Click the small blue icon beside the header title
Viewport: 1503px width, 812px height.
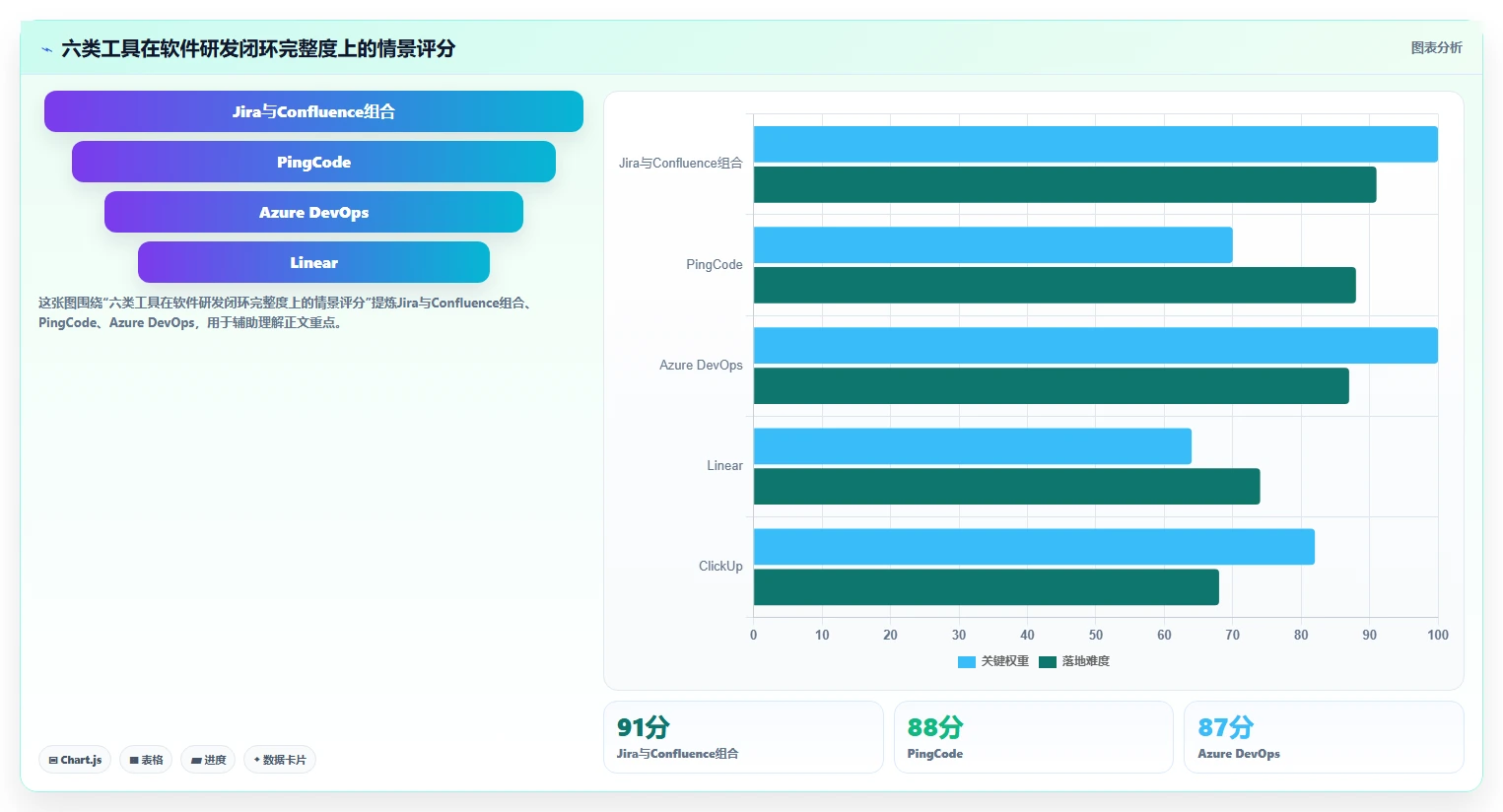[x=46, y=49]
